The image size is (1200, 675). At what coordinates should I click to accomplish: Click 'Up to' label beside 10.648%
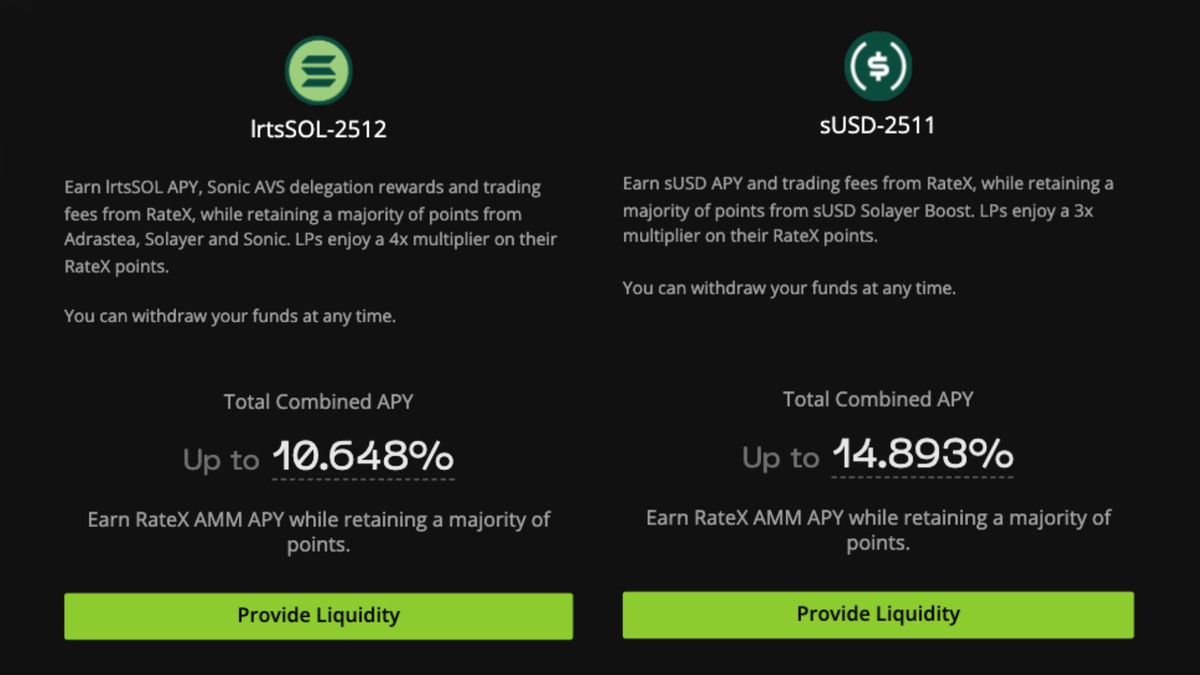221,460
